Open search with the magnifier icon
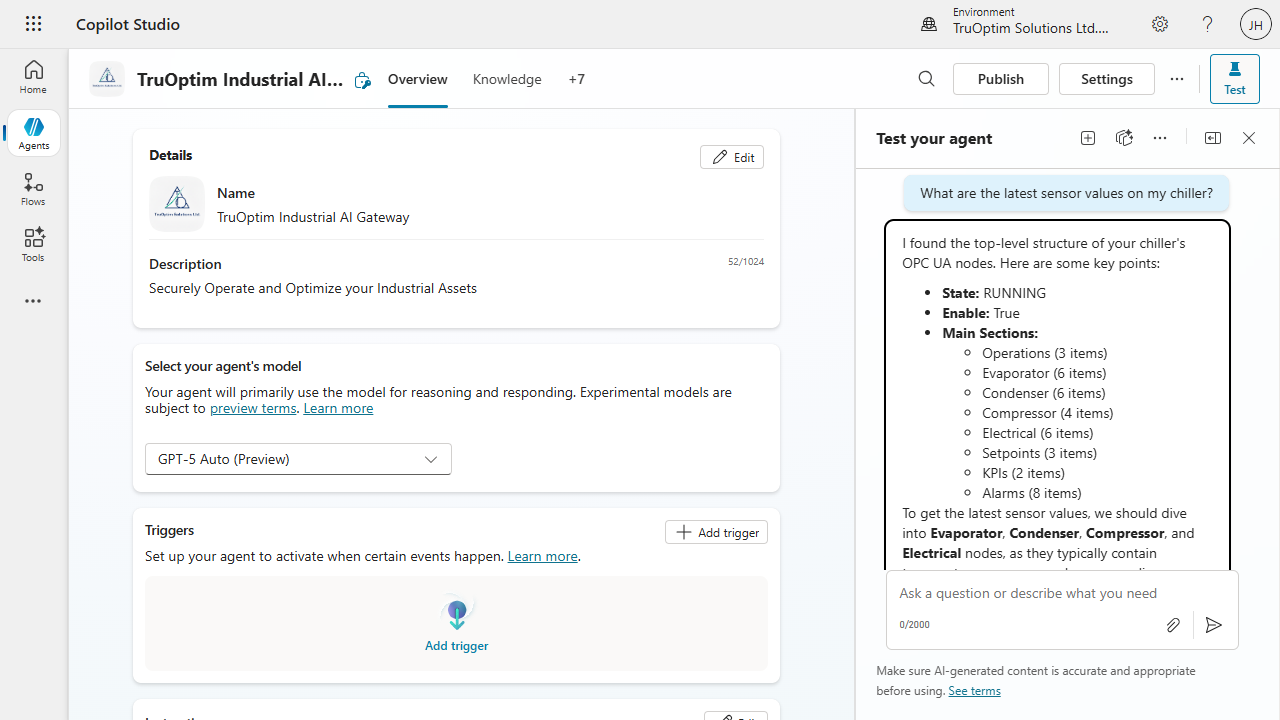This screenshot has width=1280, height=720. tap(927, 79)
